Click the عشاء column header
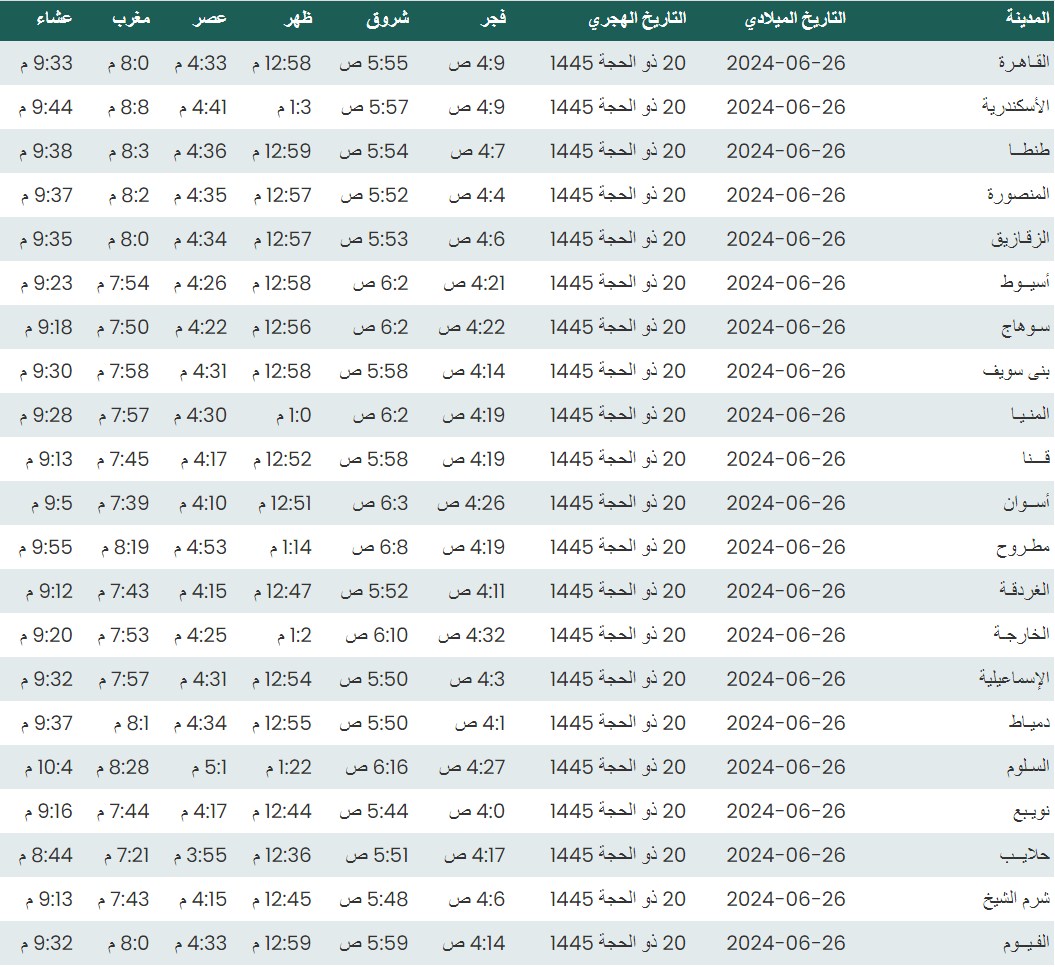Screen dimensions: 1055x967 (46, 19)
